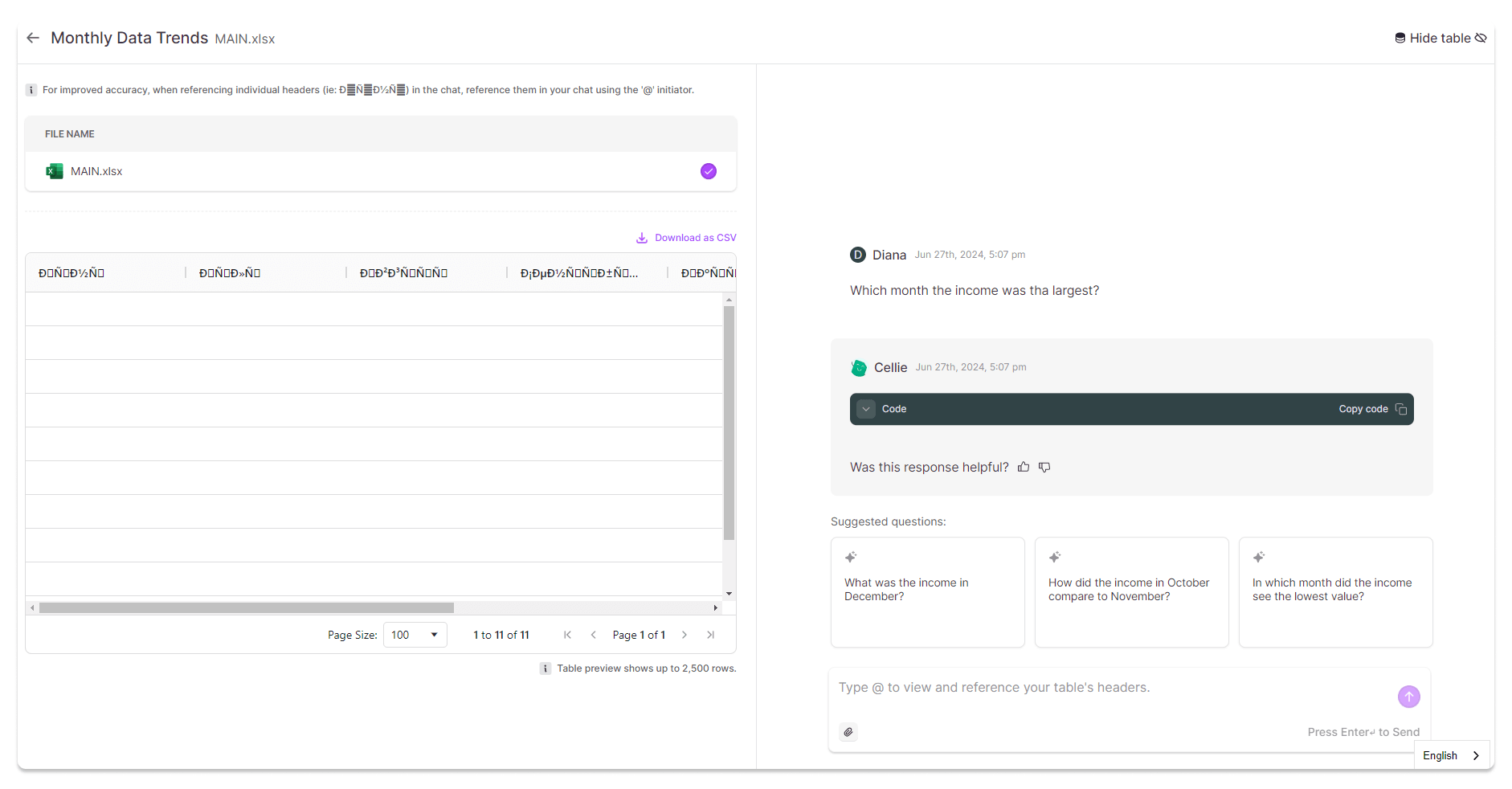The image size is (1512, 789).
Task: Click the thumbs up feedback icon
Action: tap(1024, 467)
